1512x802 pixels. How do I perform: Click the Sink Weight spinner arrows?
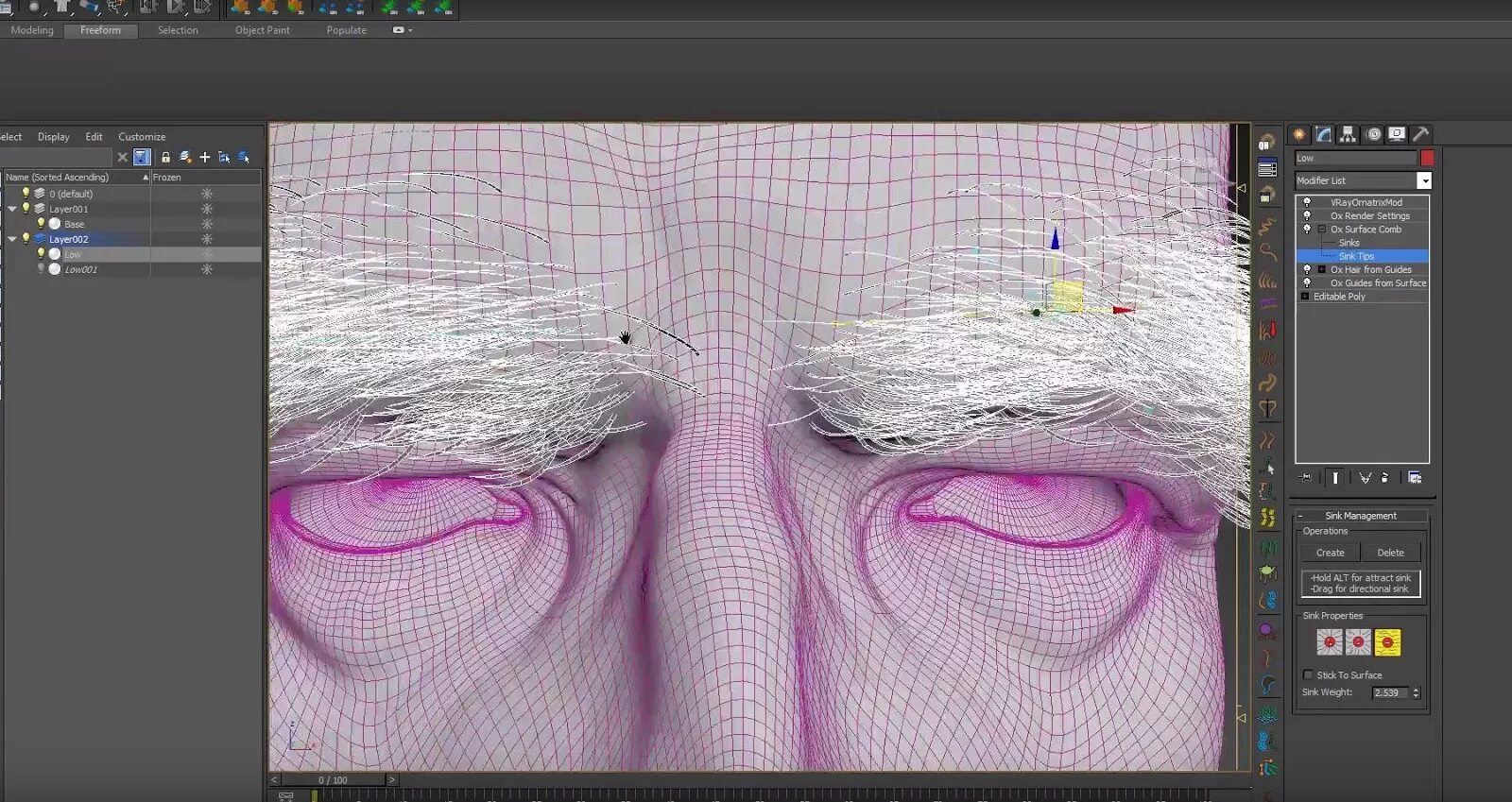point(1416,692)
